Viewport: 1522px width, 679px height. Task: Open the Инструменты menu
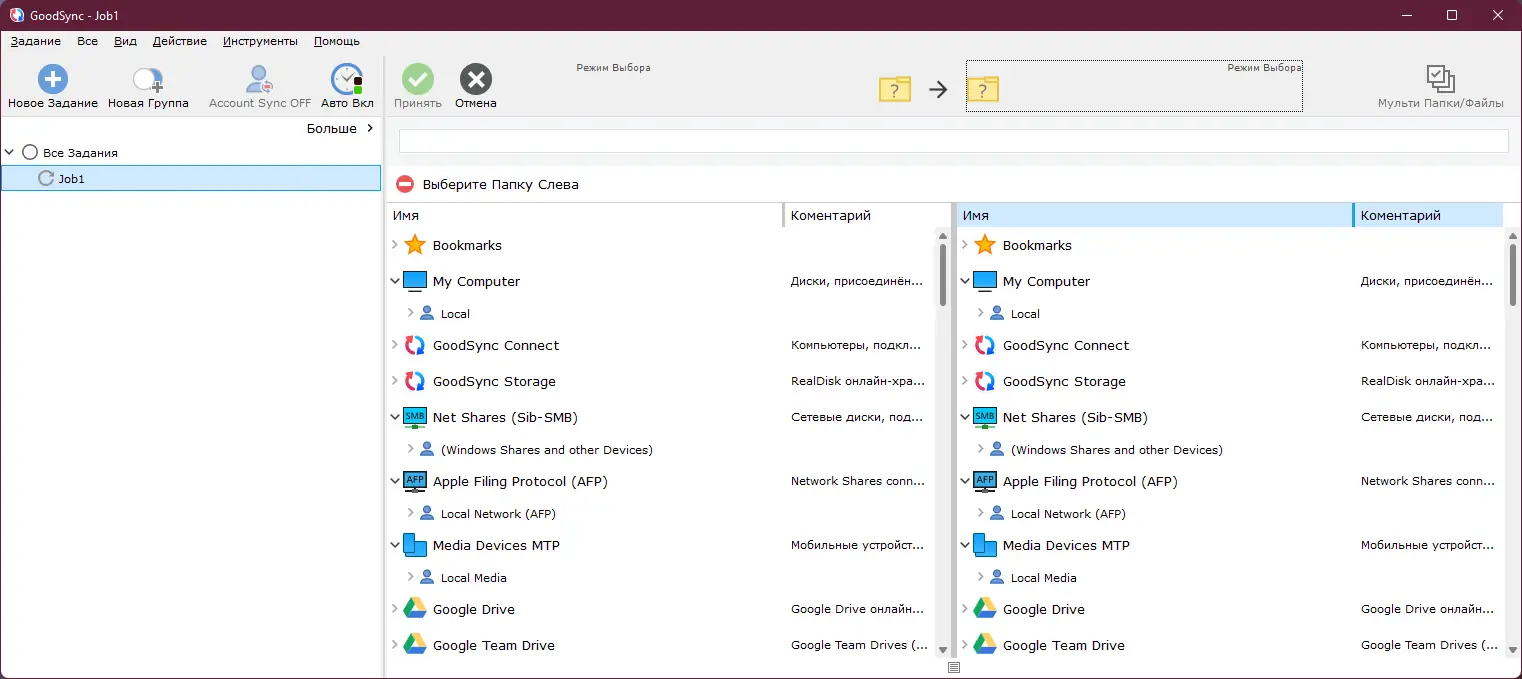[260, 41]
